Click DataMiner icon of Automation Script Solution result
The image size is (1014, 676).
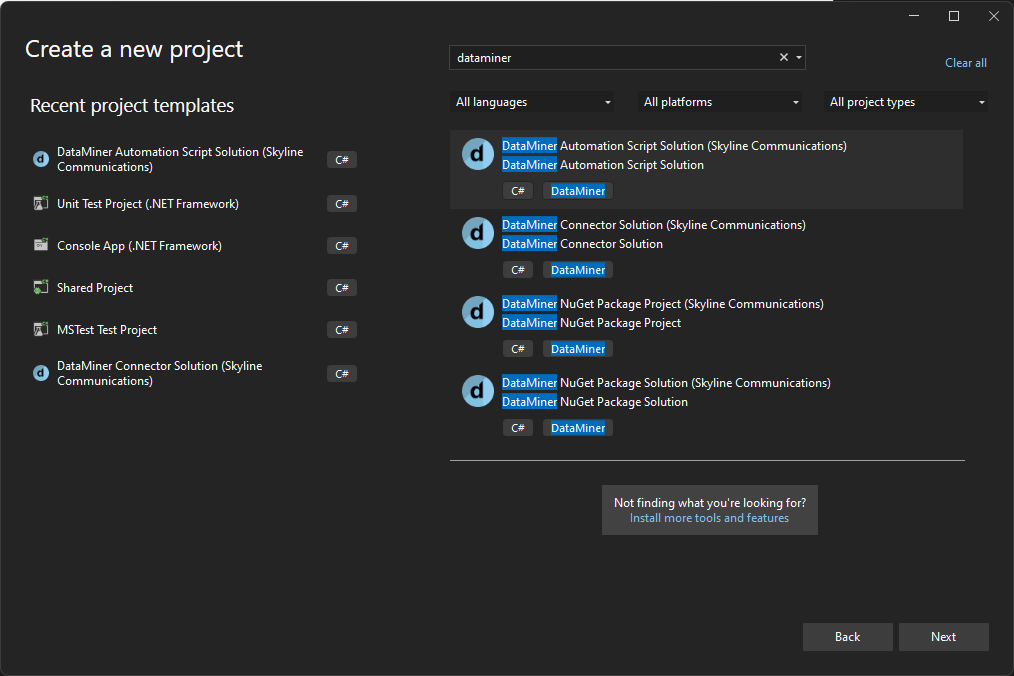(x=478, y=154)
